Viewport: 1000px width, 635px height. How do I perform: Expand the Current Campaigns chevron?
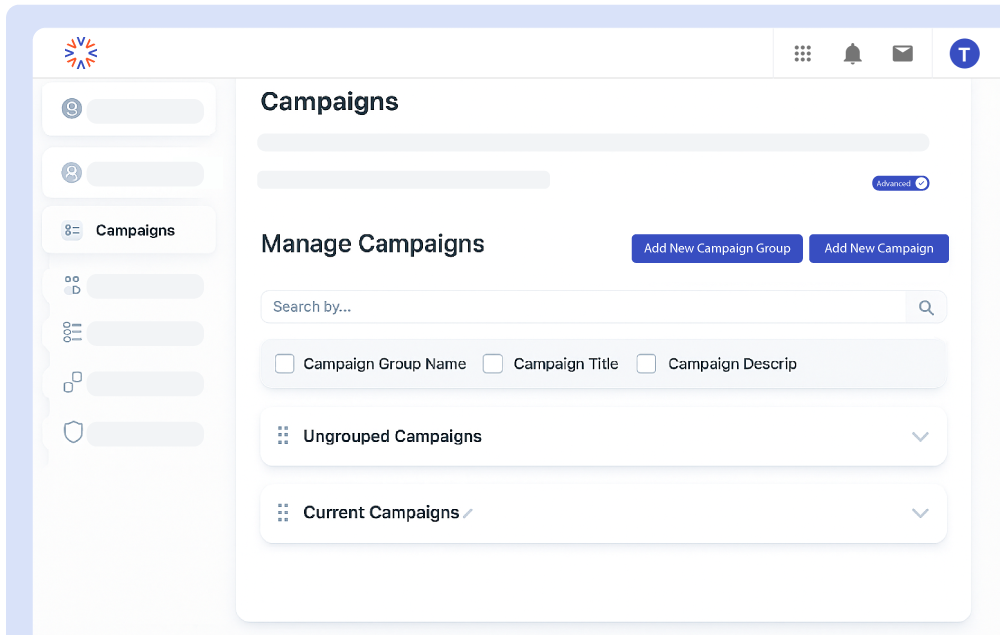pos(920,513)
